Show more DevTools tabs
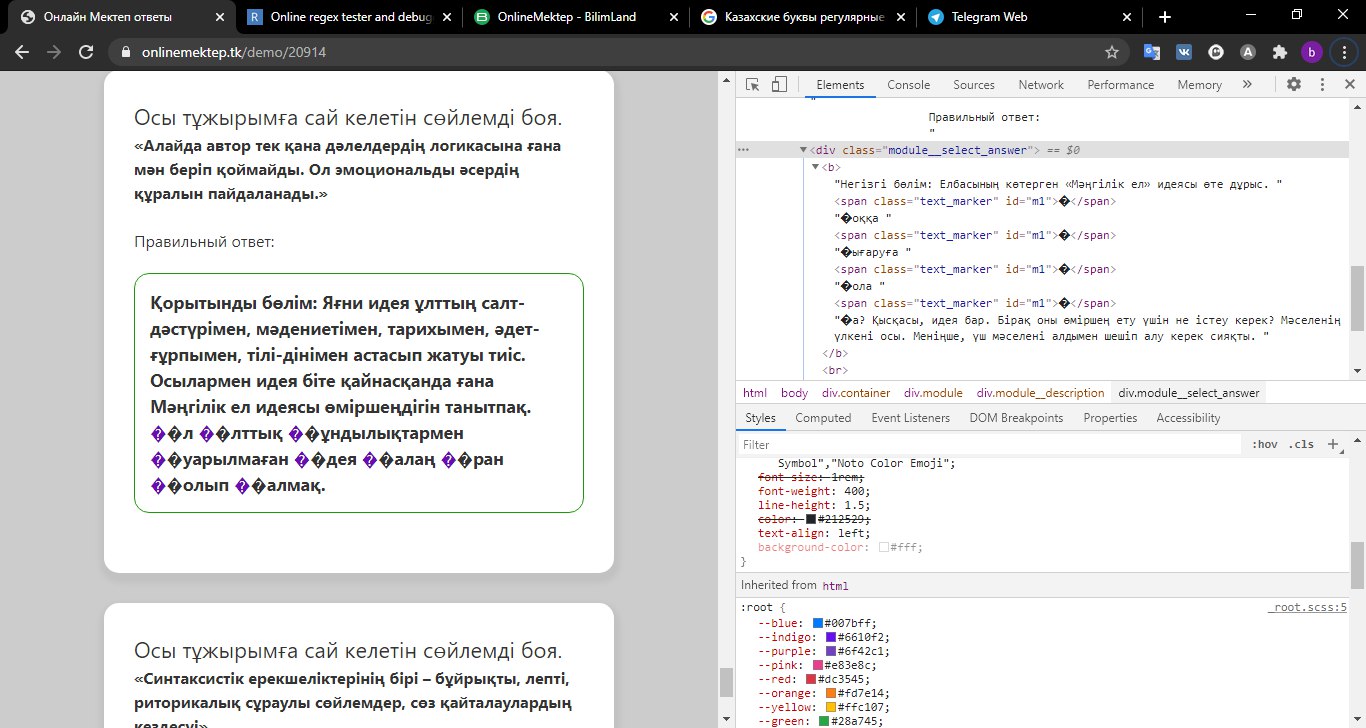Image resolution: width=1366 pixels, height=728 pixels. (1247, 85)
